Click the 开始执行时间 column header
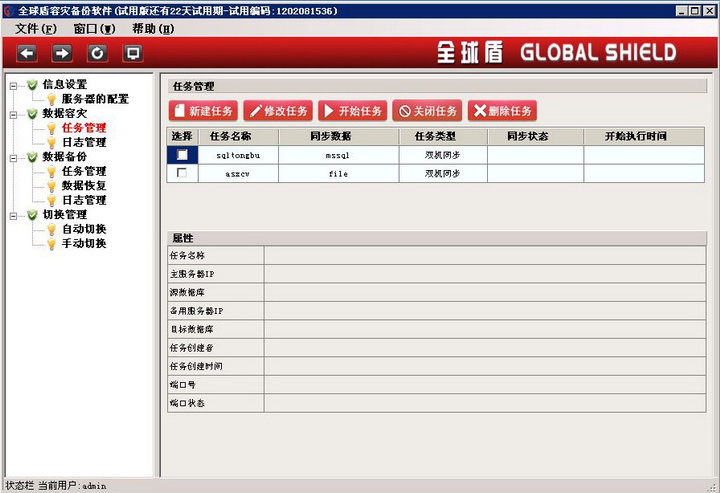The width and height of the screenshot is (720, 493). tap(644, 136)
